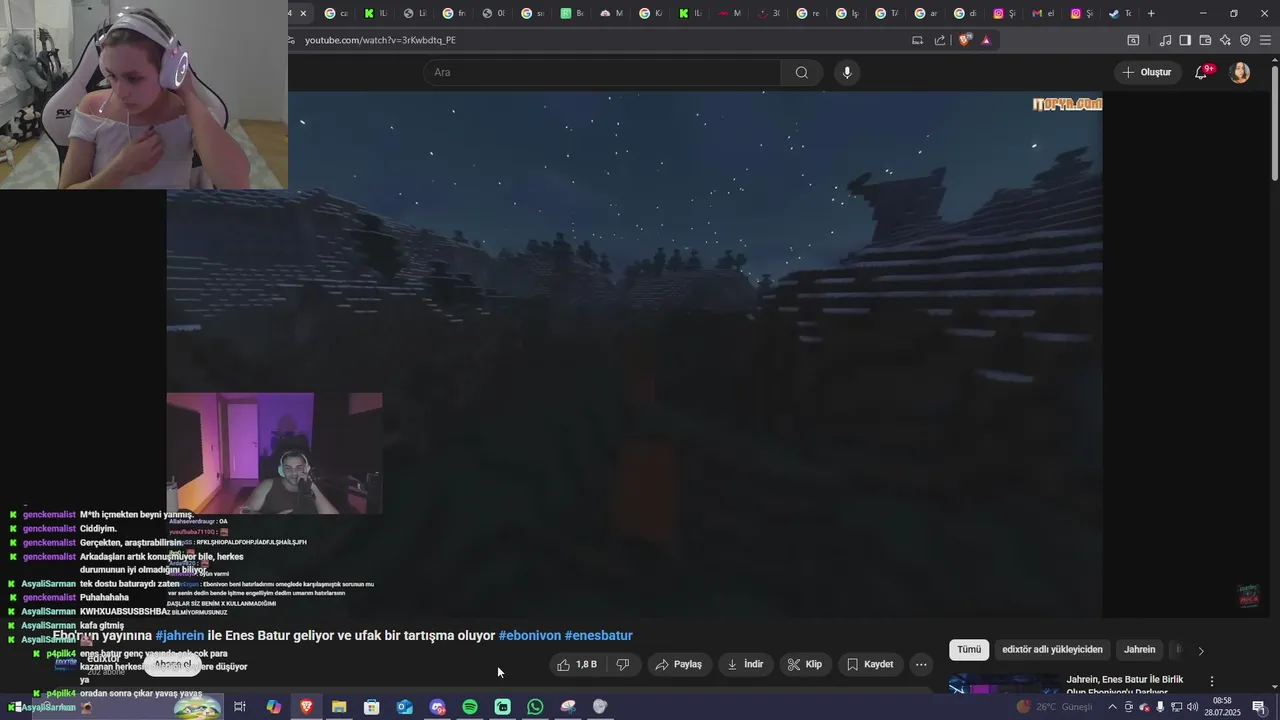Click the youtube.com address bar URL
This screenshot has width=1280, height=720.
(x=380, y=40)
